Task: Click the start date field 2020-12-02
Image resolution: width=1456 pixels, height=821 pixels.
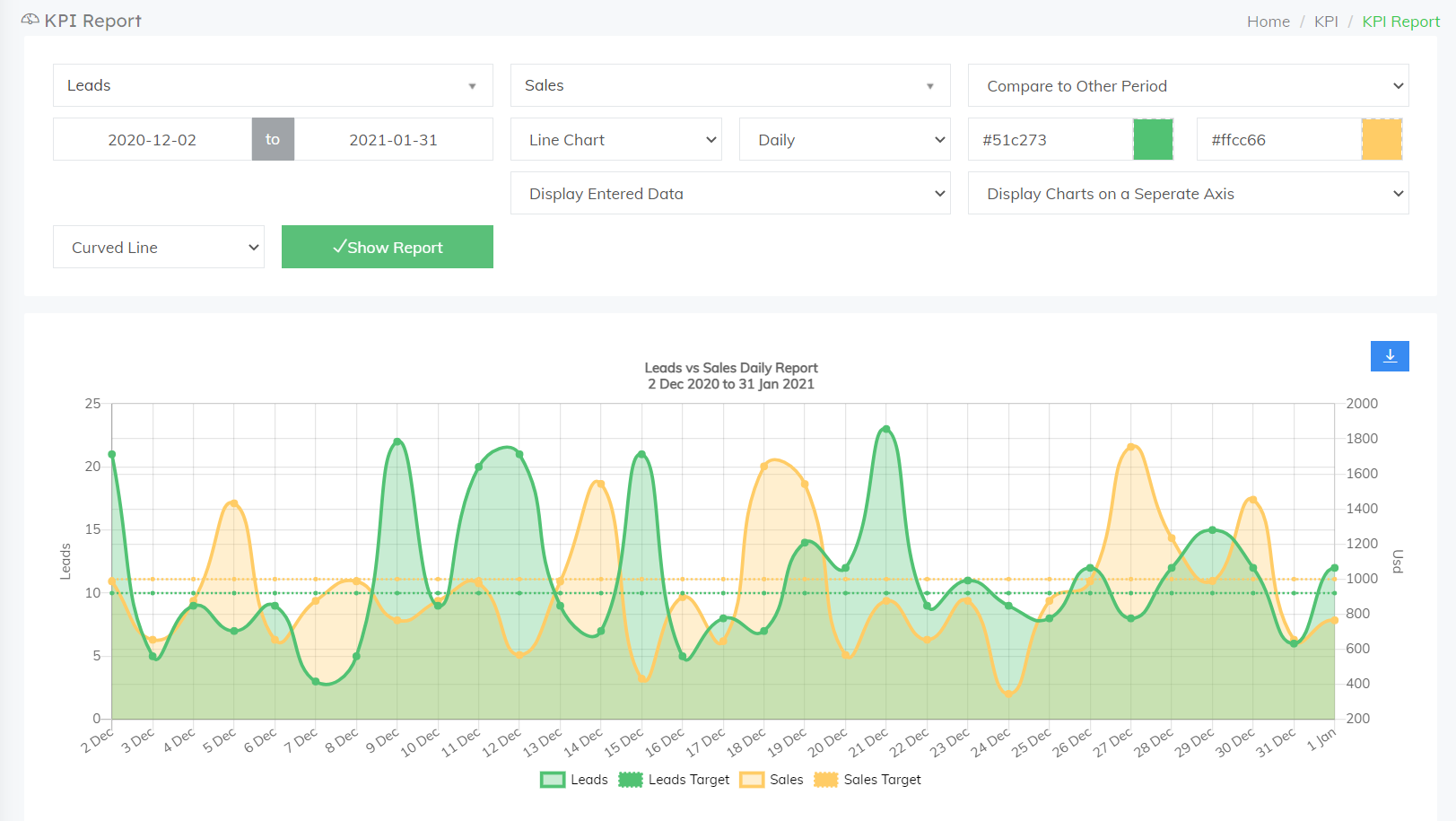Action: click(153, 140)
